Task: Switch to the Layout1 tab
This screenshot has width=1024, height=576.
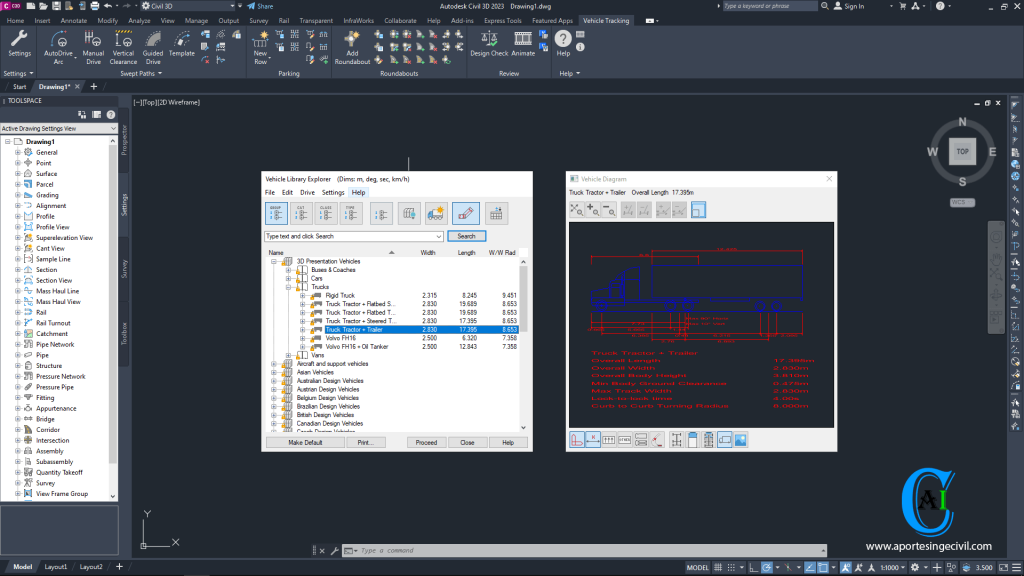Action: click(55, 566)
